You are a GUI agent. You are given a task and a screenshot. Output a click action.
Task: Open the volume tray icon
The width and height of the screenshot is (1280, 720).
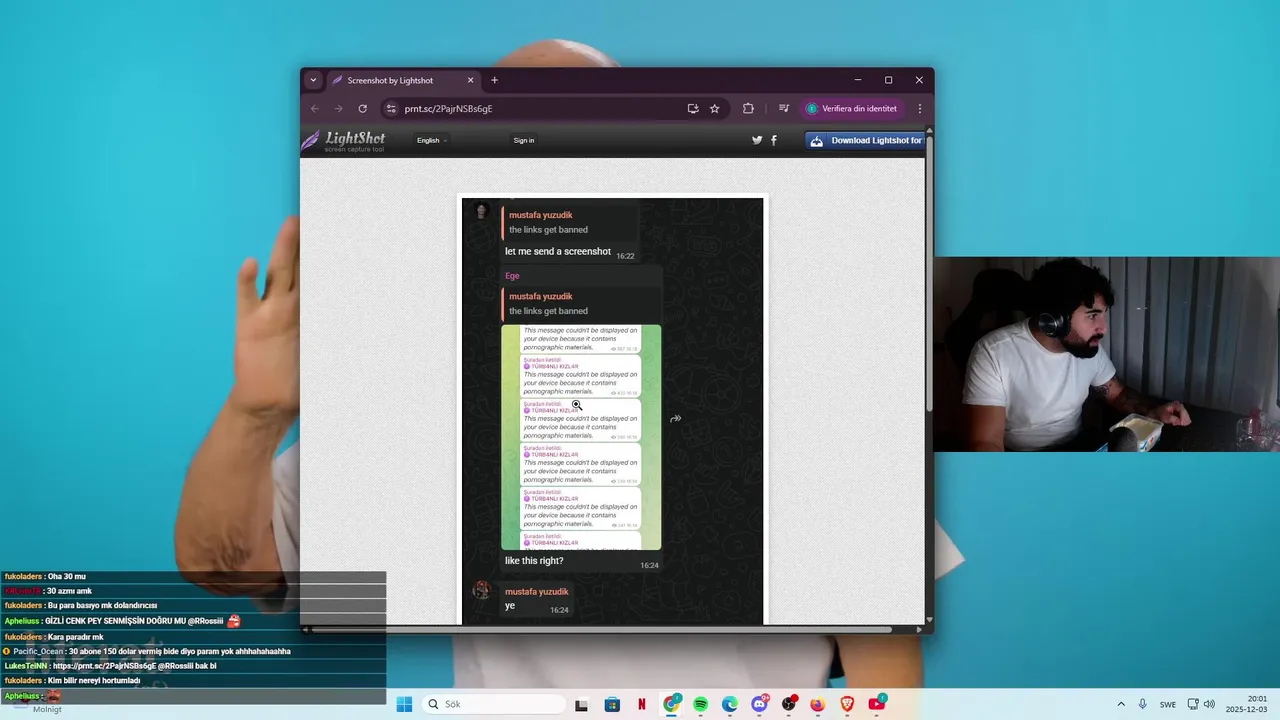pos(1209,704)
